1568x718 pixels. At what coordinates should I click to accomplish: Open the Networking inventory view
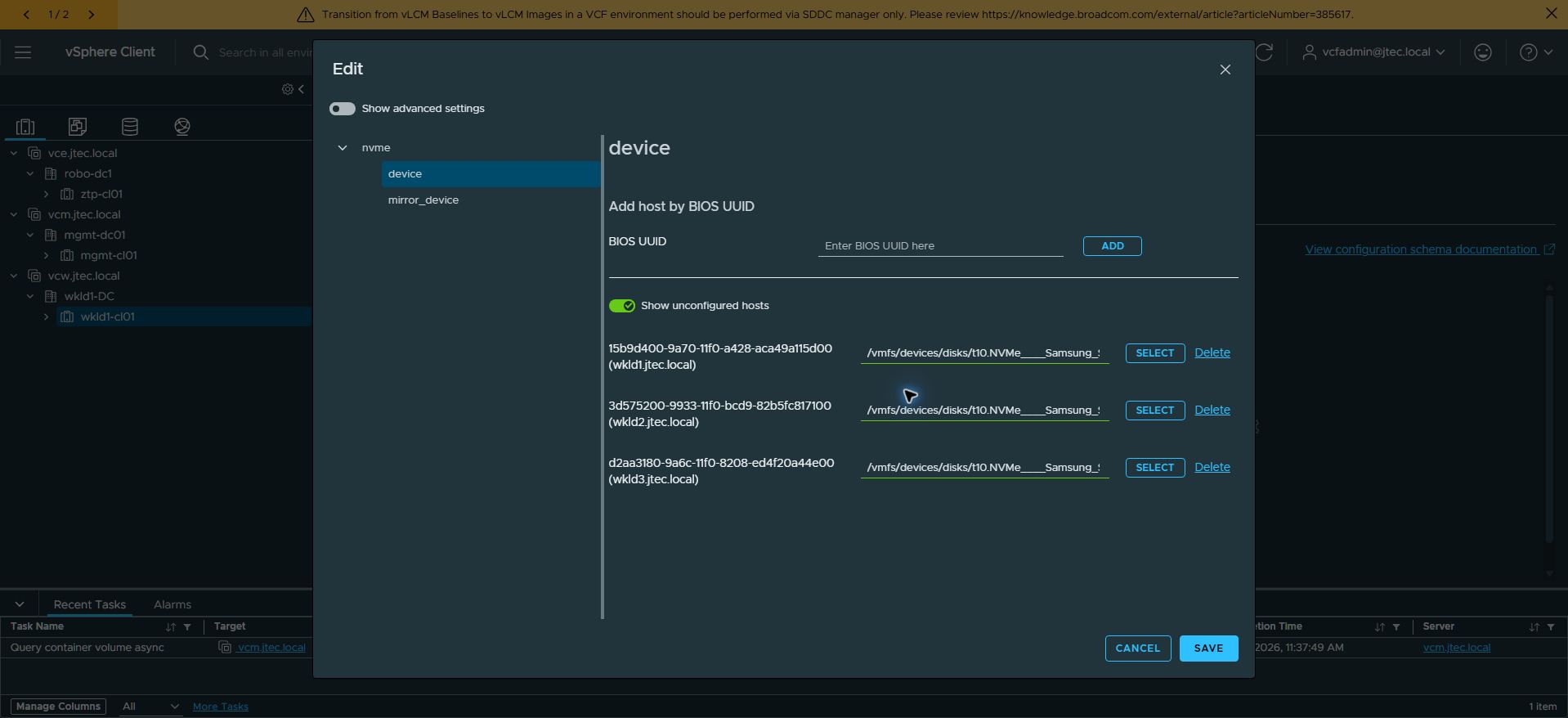pos(182,127)
